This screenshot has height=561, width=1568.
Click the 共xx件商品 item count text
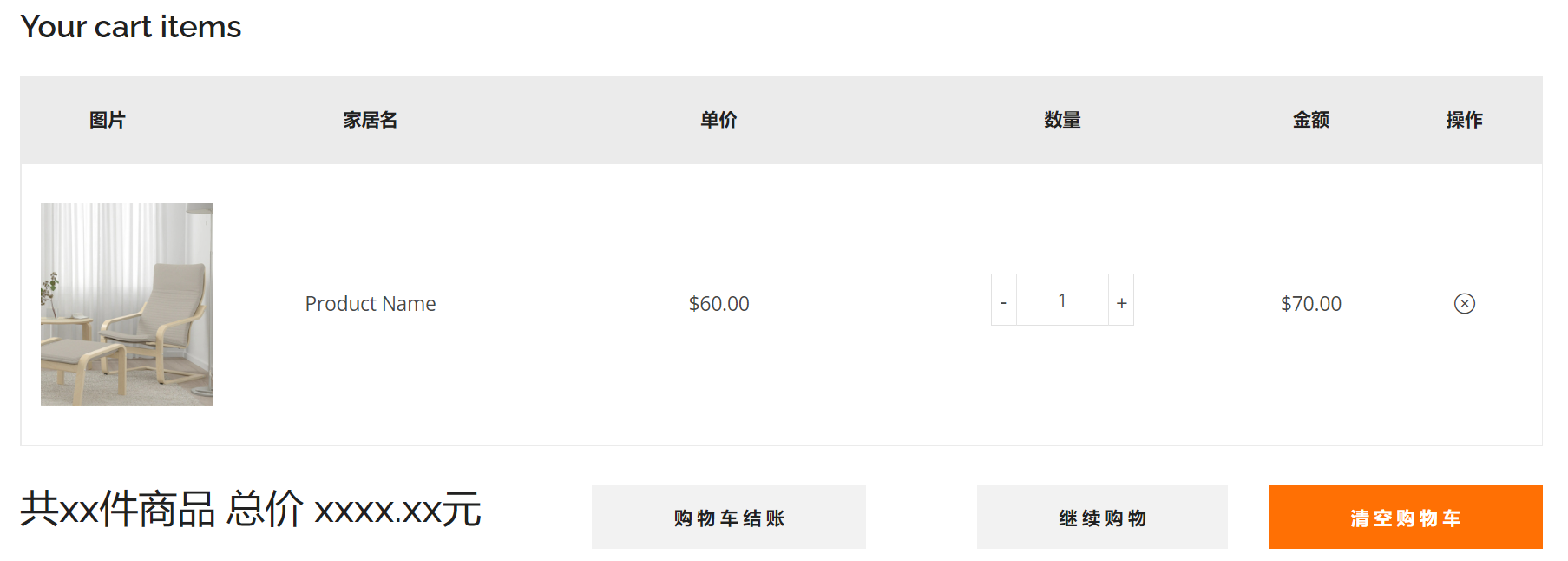[118, 510]
